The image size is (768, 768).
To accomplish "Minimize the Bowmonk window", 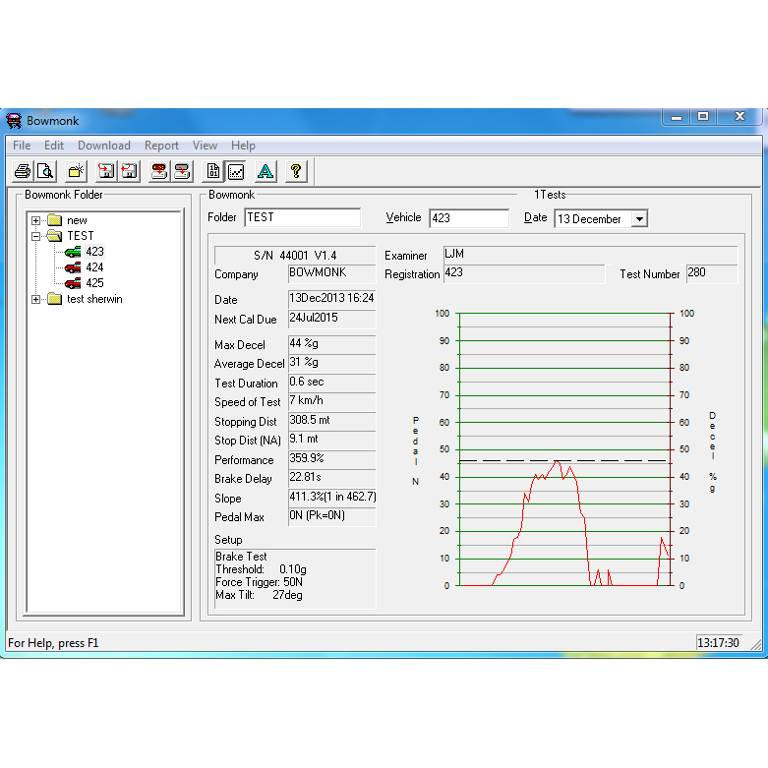I will [676, 117].
